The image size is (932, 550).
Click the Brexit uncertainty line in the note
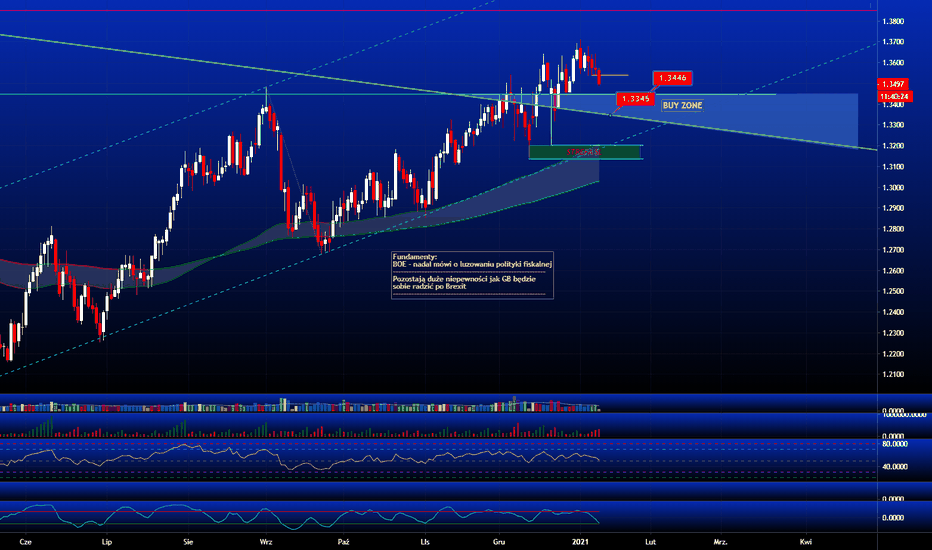pos(464,282)
